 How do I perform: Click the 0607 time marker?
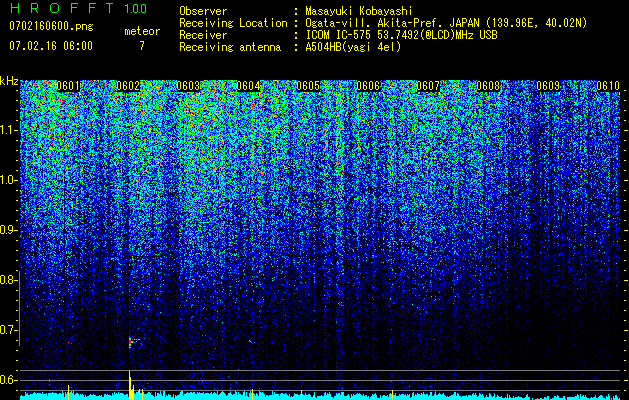point(428,86)
